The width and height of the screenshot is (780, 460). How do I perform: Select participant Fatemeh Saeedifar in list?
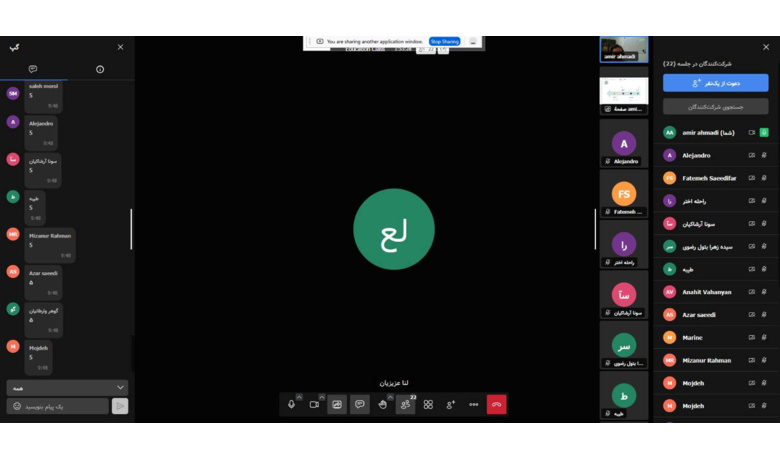pos(715,178)
